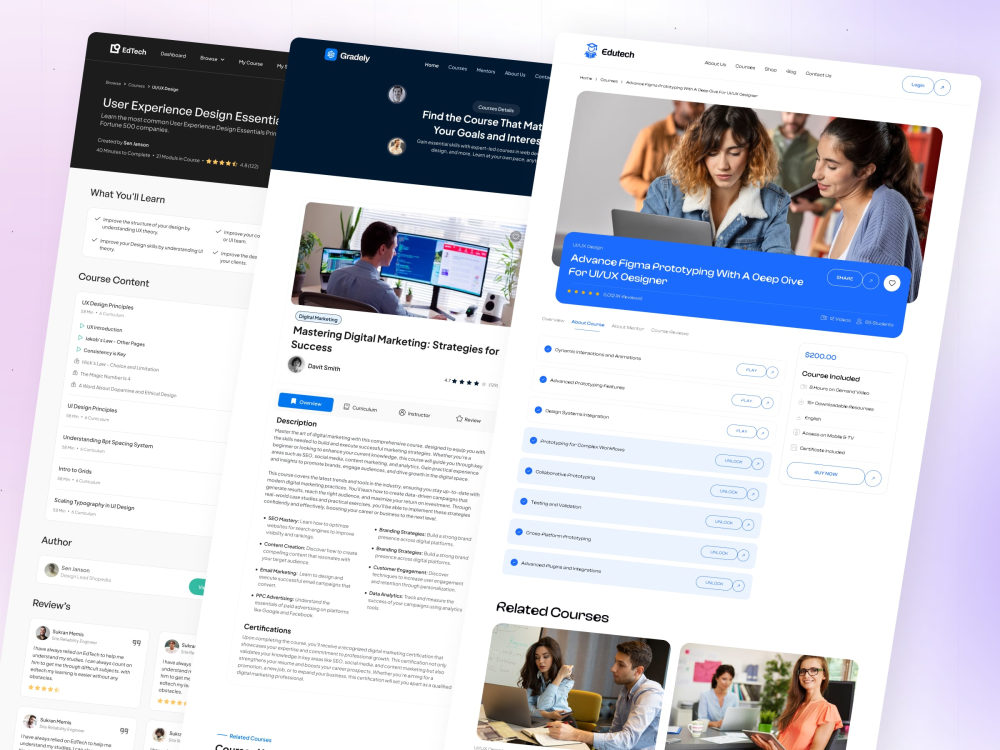Click arrow icon in Cross-Platform Prototyping row
Screen dimensions: 1000x750
743,555
